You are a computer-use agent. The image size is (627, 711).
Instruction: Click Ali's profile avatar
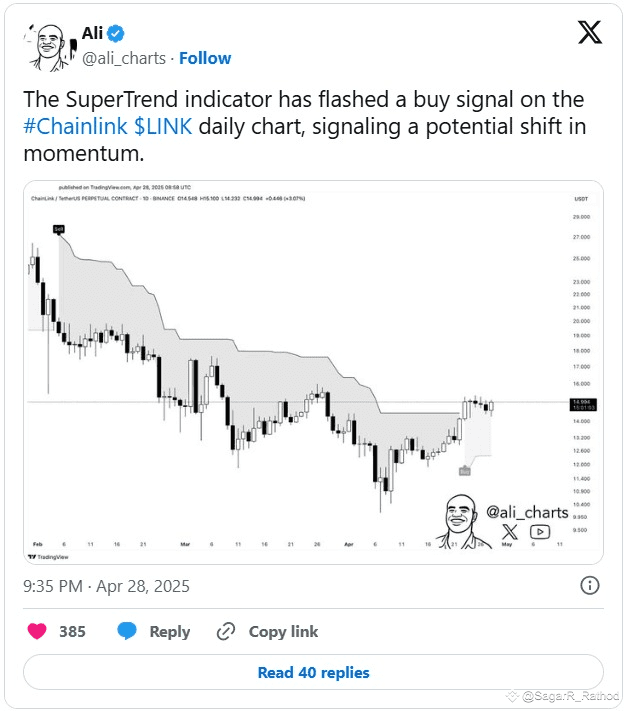click(46, 47)
